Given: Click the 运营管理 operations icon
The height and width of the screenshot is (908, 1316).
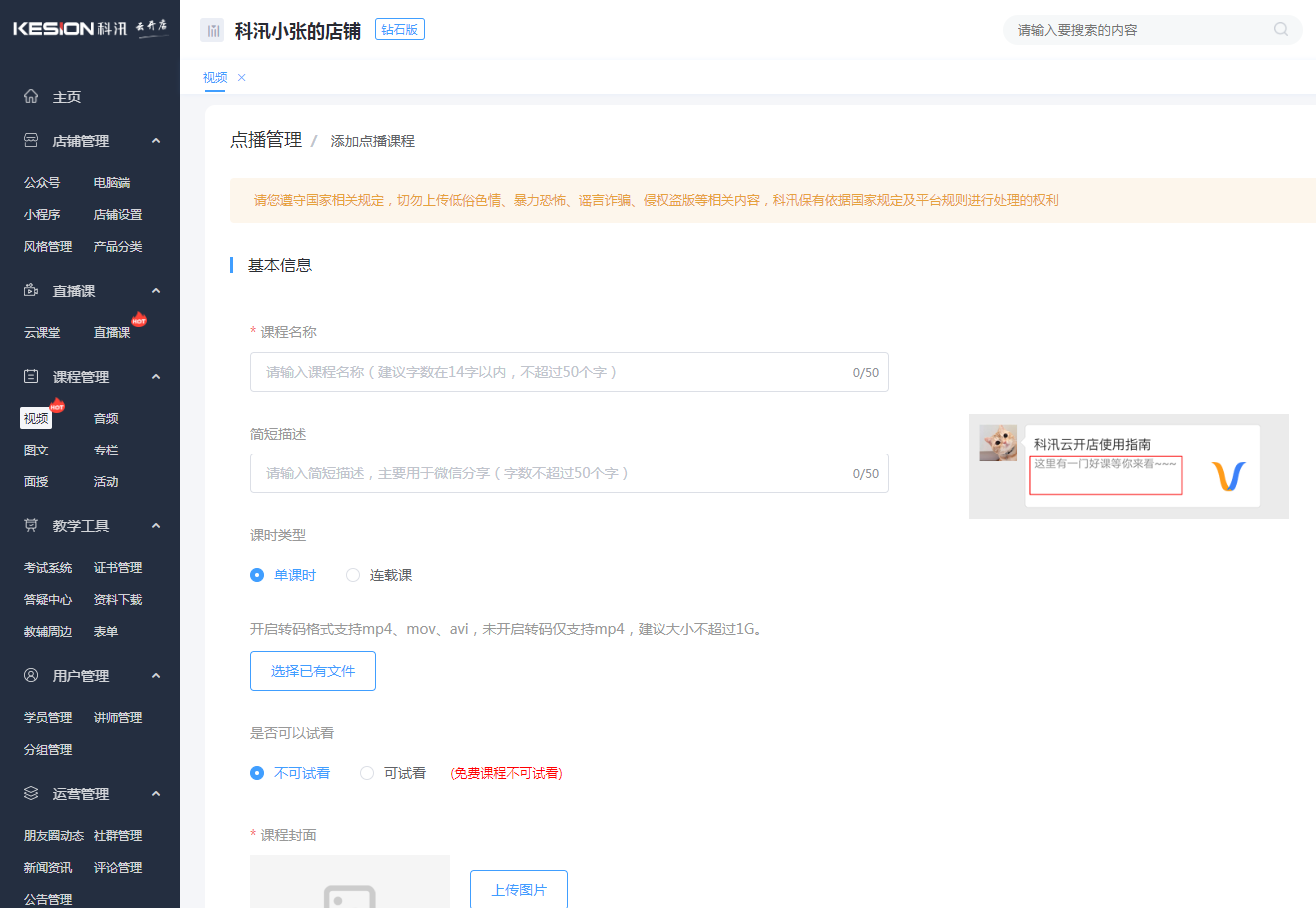Looking at the screenshot, I should [x=30, y=793].
